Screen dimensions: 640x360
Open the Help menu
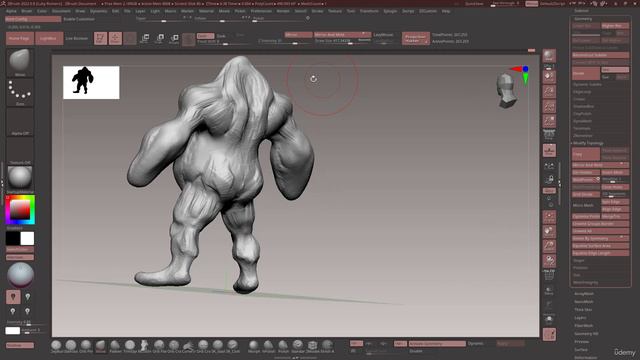(446, 11)
